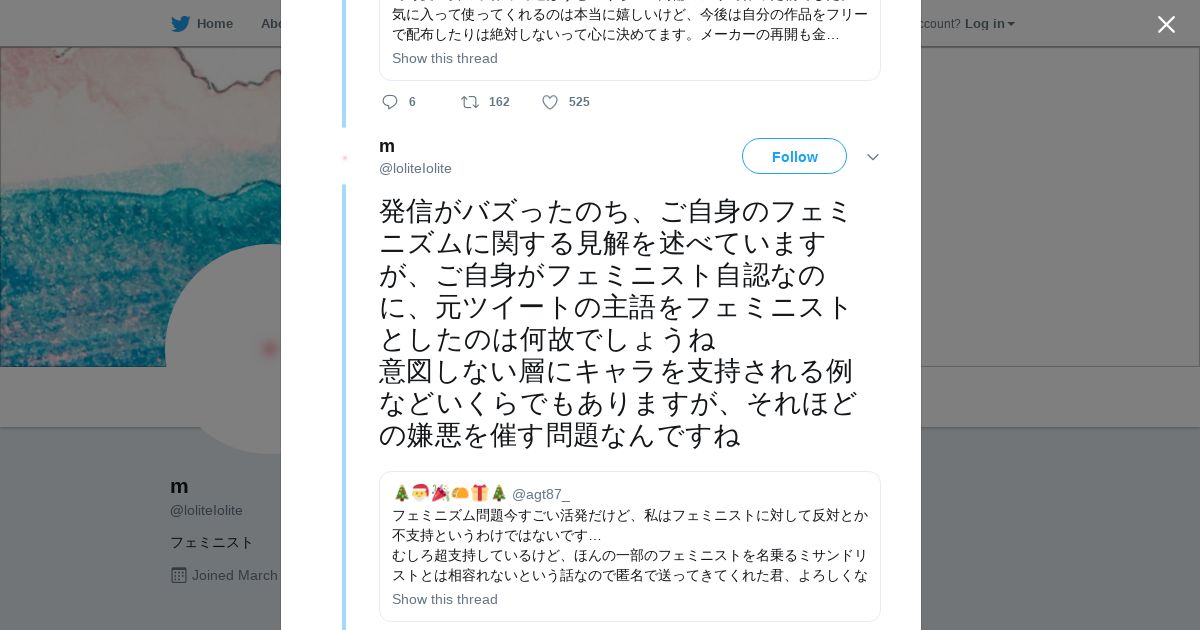
Task: Expand the chevron menu beside Follow
Action: (873, 157)
